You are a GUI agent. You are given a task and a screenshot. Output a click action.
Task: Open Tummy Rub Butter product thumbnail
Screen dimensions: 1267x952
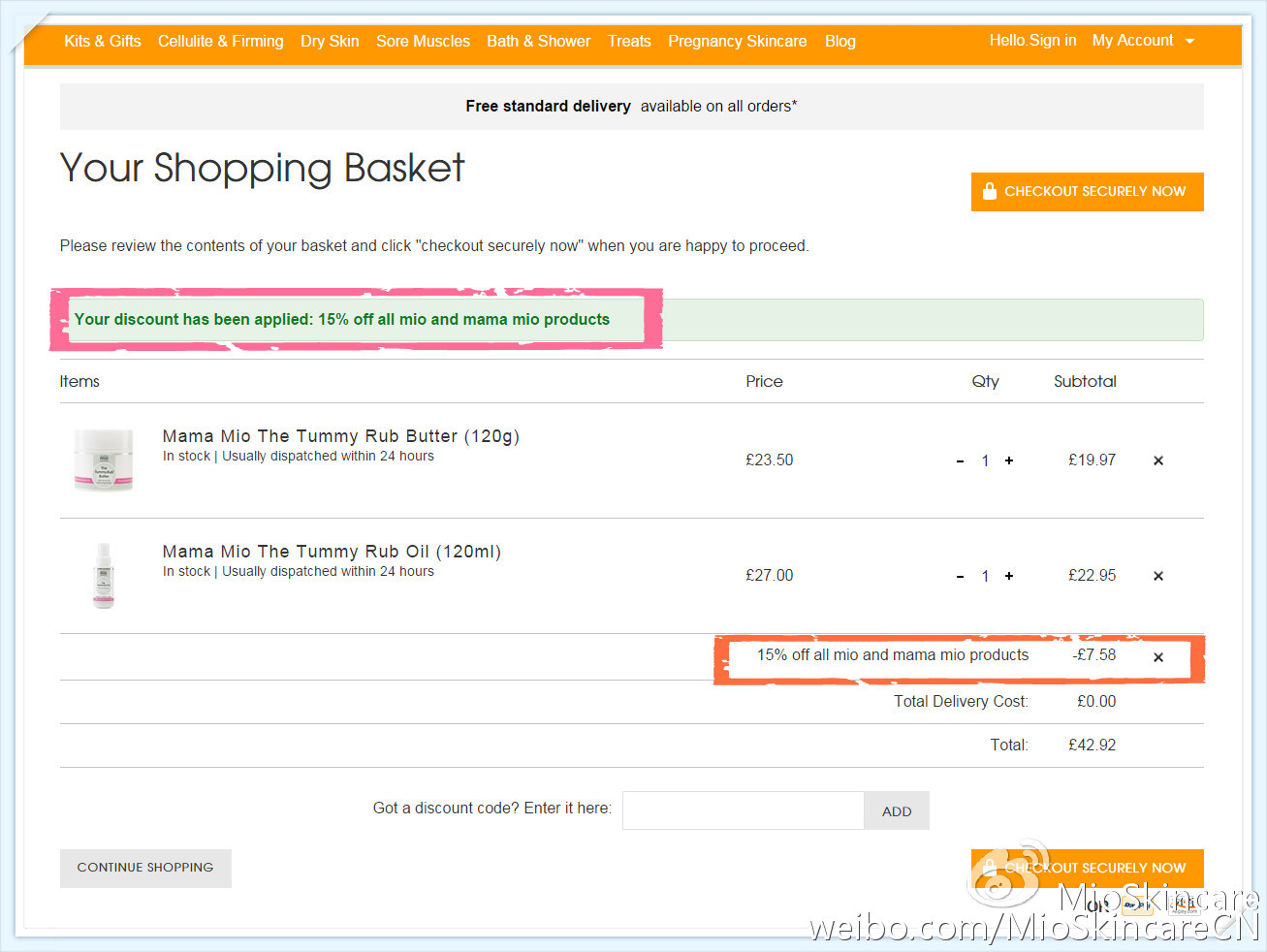point(104,460)
